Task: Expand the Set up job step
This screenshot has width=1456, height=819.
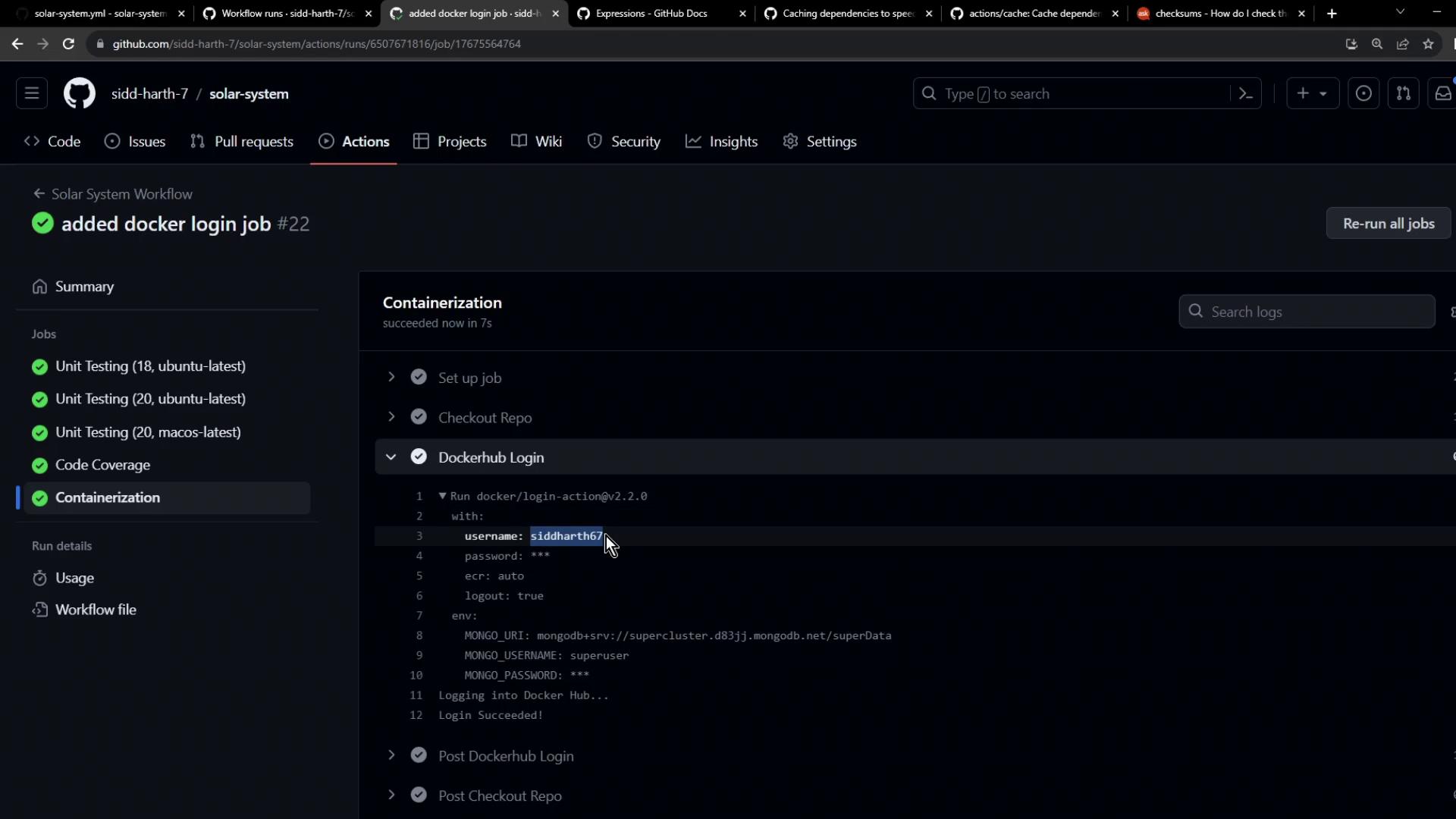Action: coord(391,378)
